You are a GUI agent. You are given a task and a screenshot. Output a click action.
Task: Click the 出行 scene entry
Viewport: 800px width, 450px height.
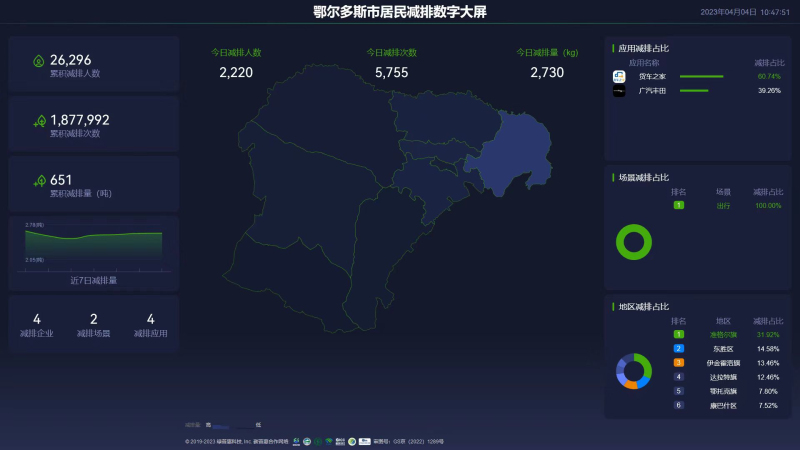(x=723, y=205)
